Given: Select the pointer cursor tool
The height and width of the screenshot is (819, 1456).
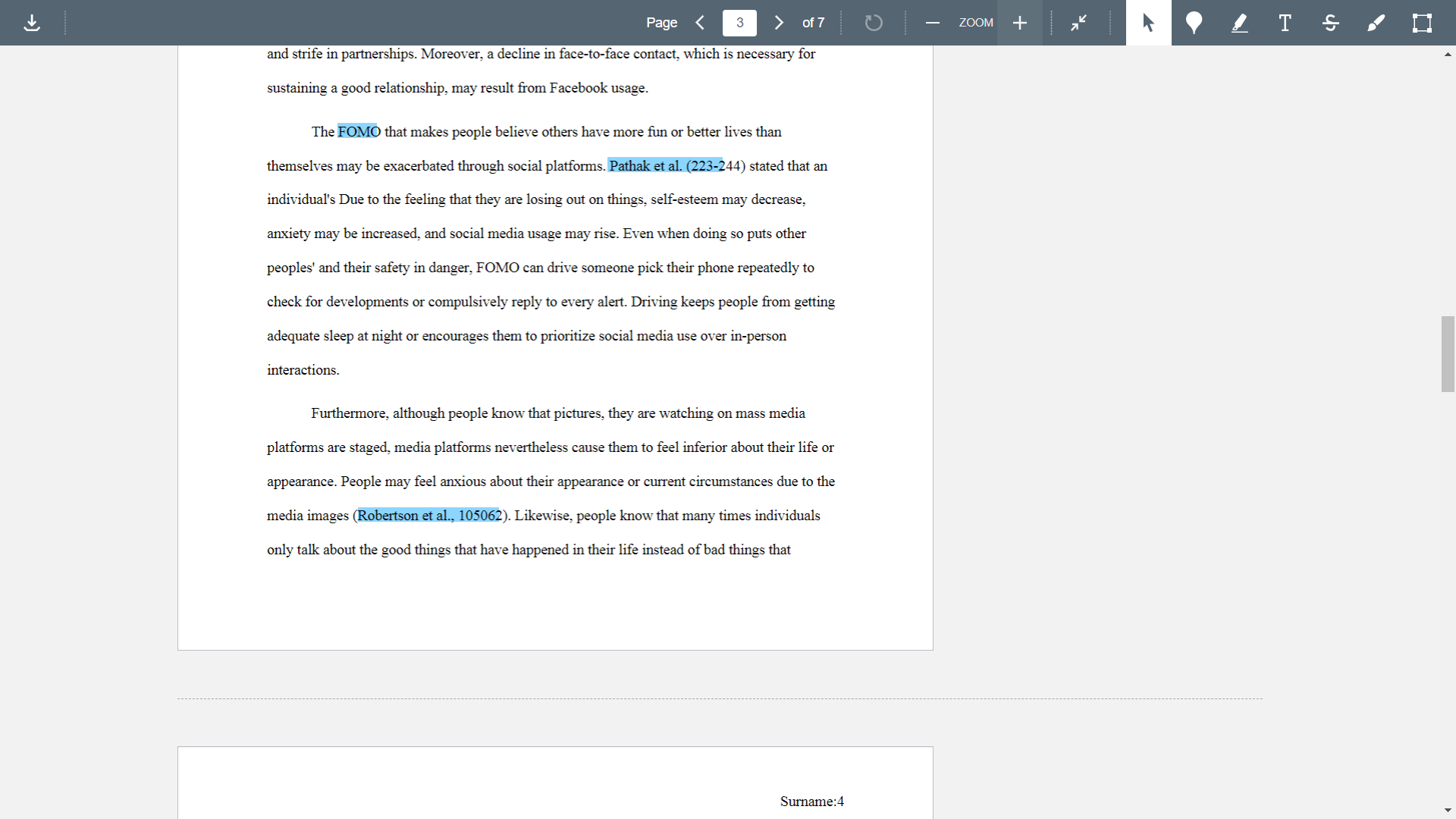Looking at the screenshot, I should tap(1148, 23).
